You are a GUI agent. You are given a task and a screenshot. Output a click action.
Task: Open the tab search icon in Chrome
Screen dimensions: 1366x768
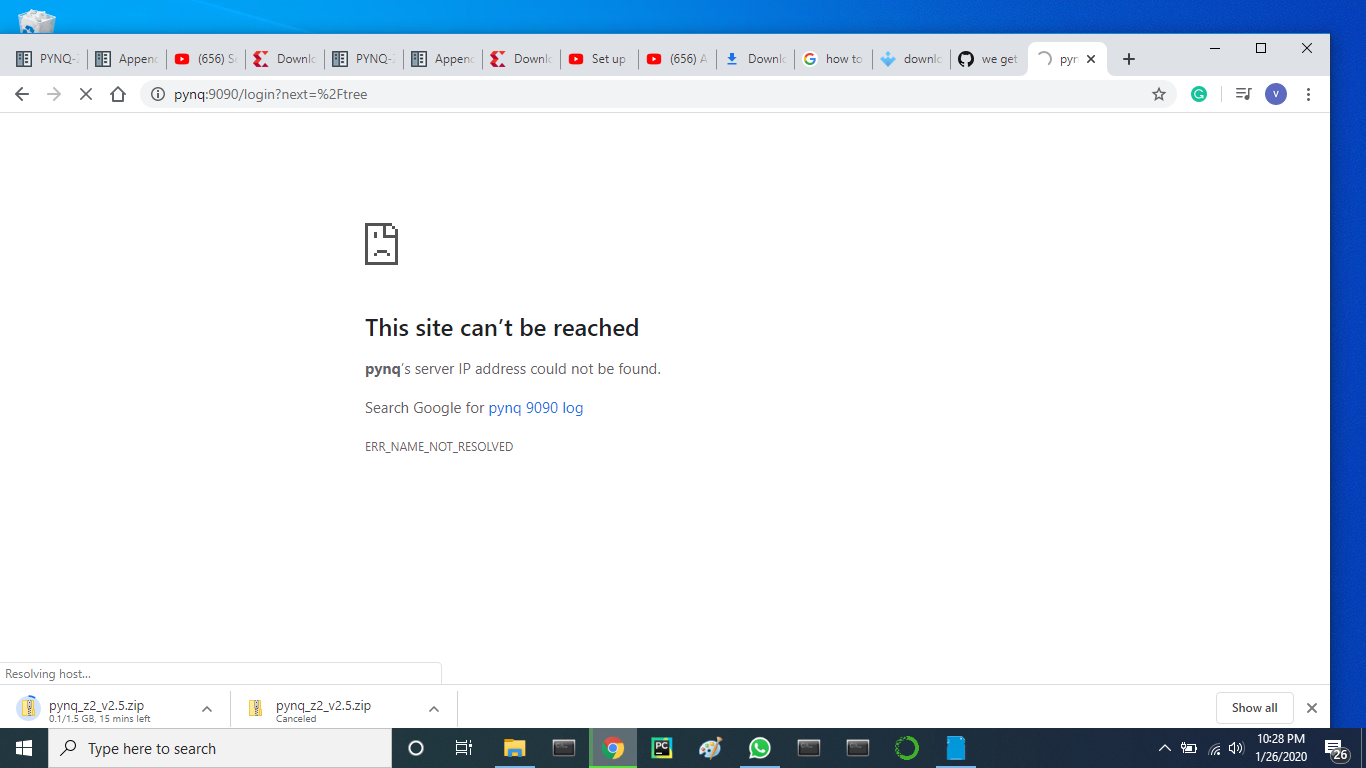click(x=1242, y=93)
